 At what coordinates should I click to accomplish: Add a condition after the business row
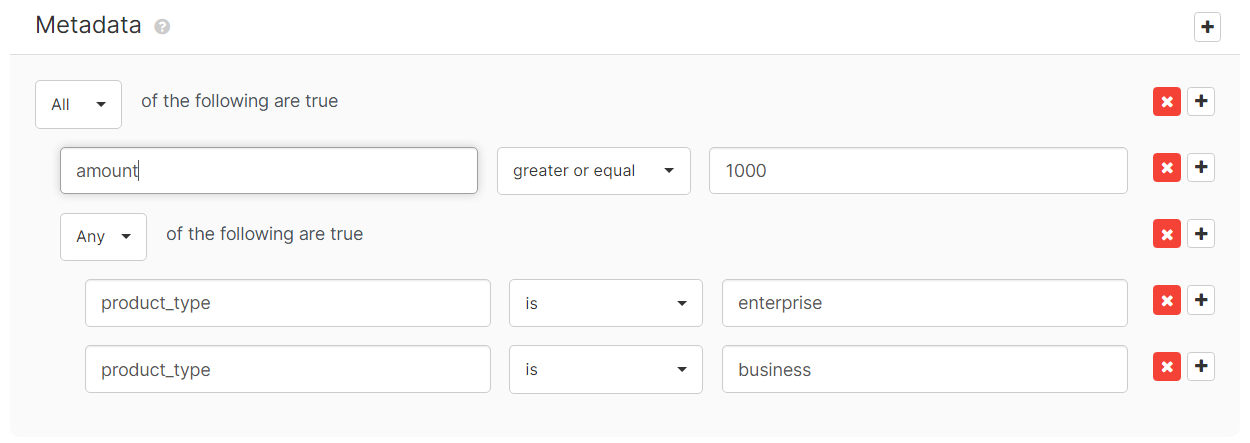pyautogui.click(x=1201, y=367)
